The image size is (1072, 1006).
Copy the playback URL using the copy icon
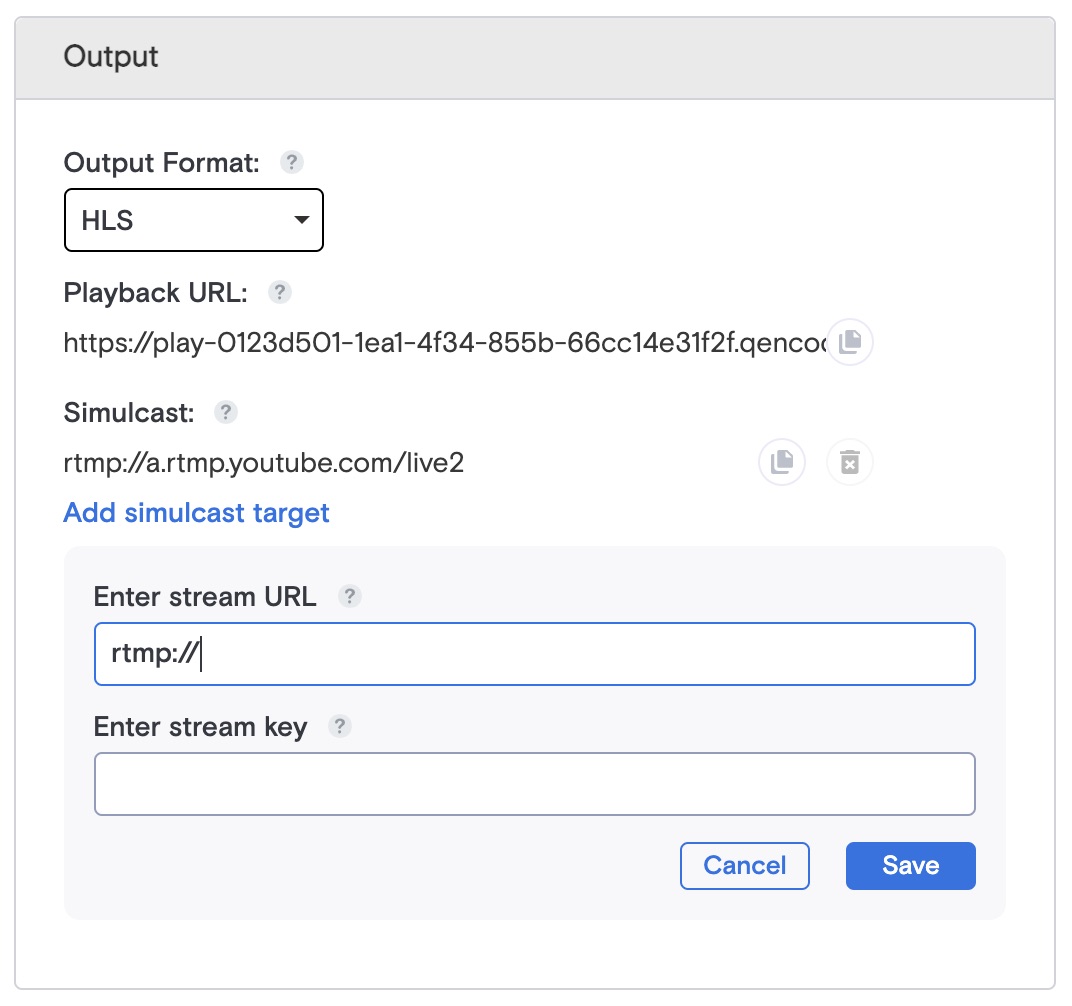click(849, 342)
